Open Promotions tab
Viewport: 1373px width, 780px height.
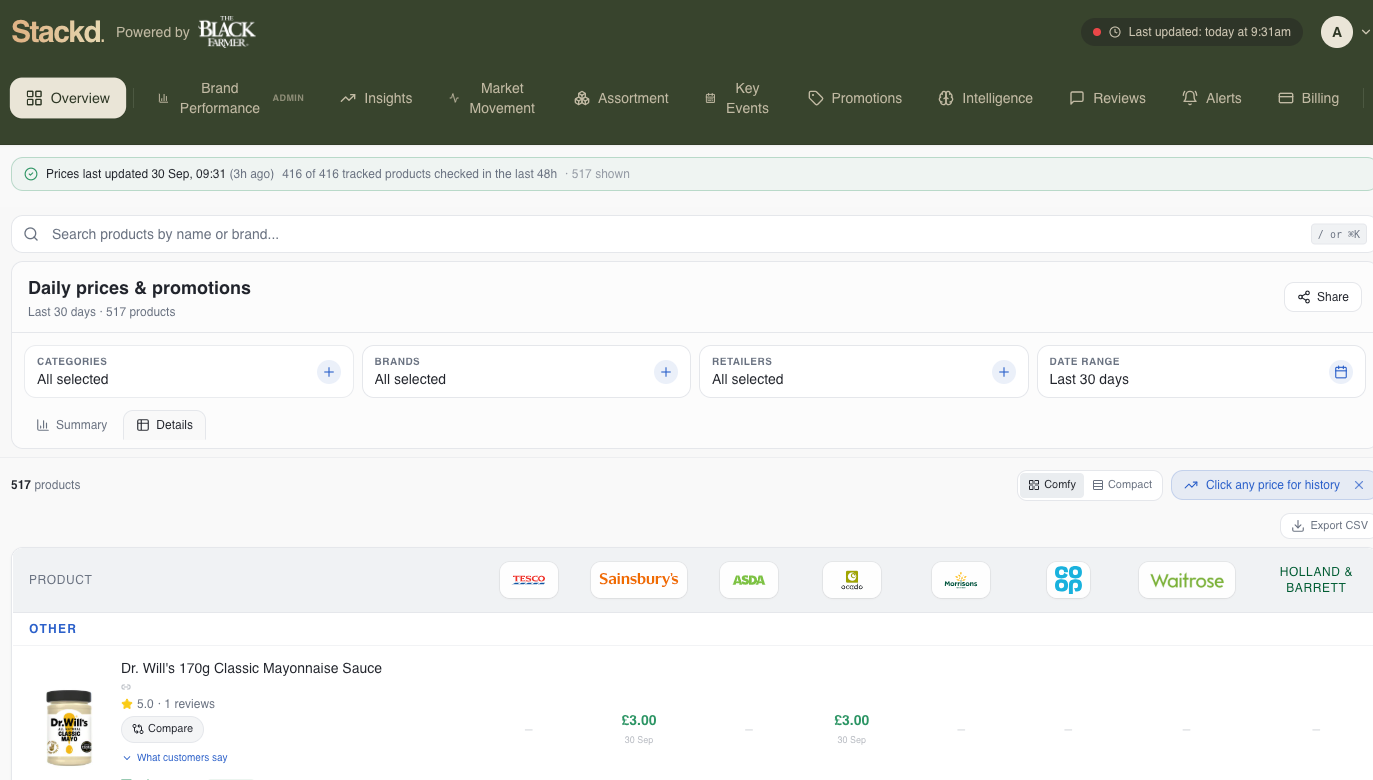[855, 98]
